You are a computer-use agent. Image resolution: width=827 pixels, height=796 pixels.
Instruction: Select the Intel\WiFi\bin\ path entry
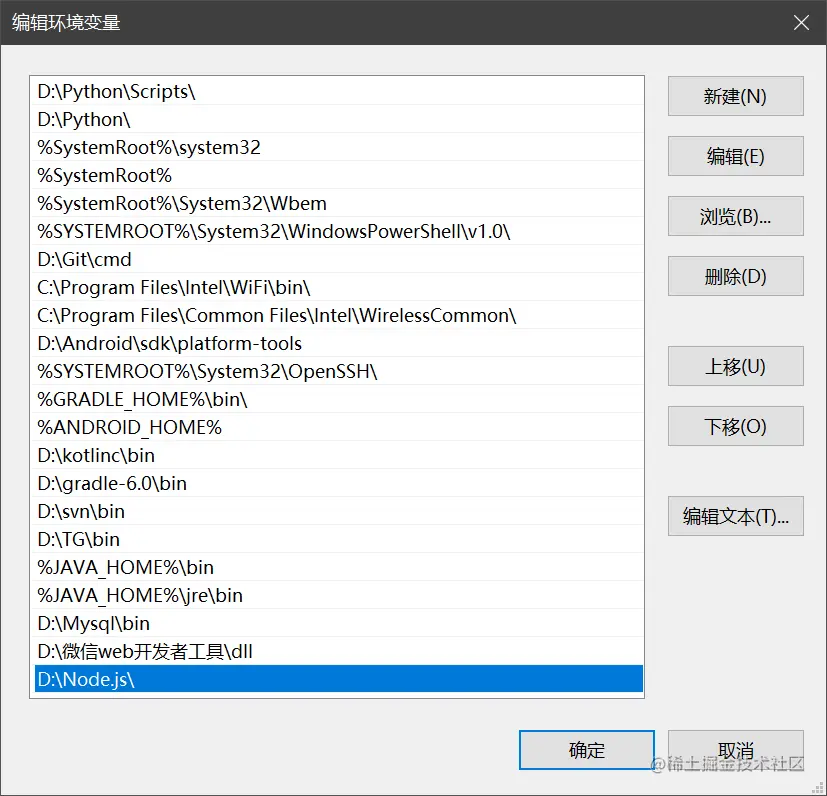coord(338,287)
